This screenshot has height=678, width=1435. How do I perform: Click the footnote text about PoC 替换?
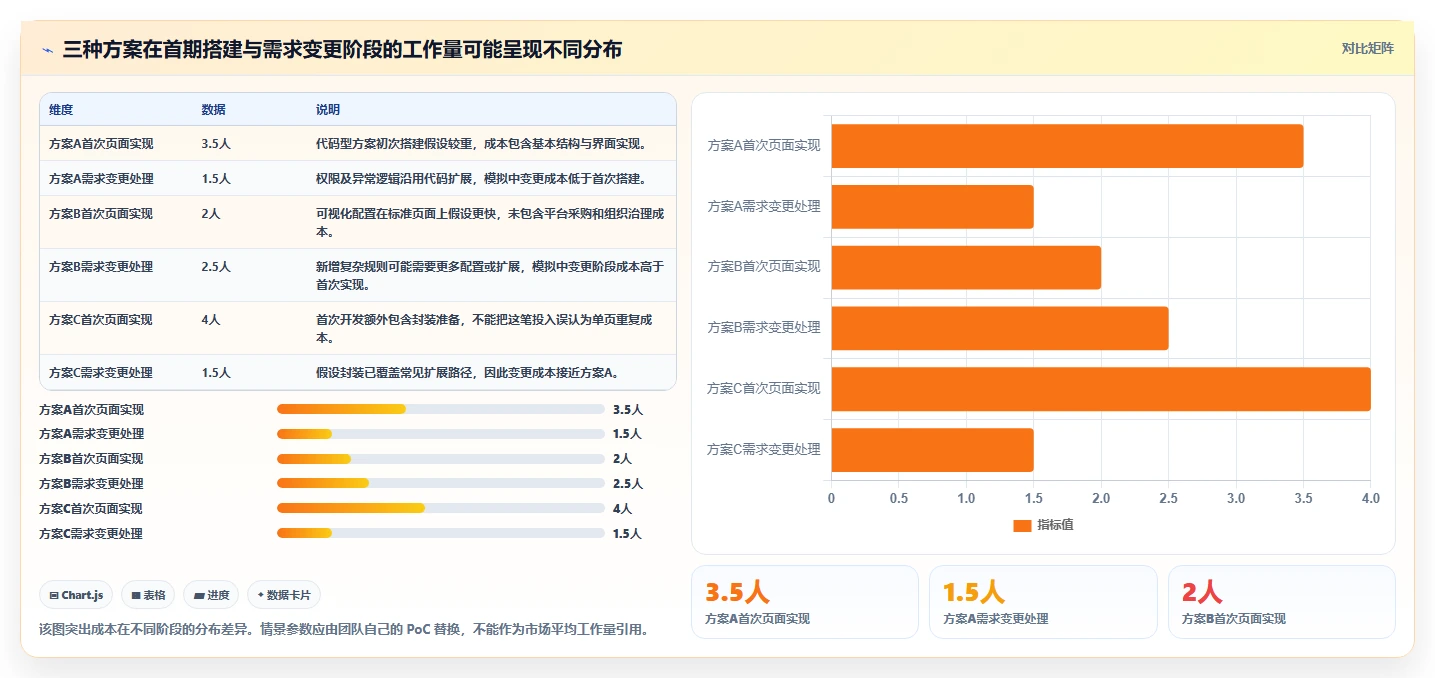coord(344,630)
